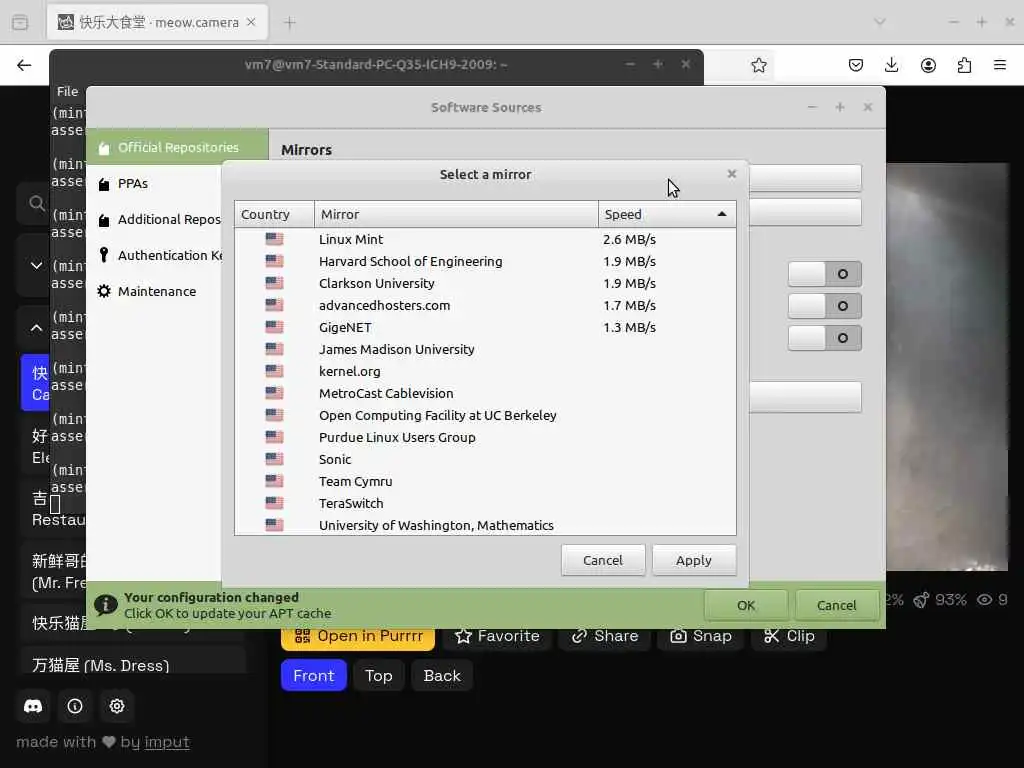
Task: Select the GigeNET mirror
Action: click(485, 327)
